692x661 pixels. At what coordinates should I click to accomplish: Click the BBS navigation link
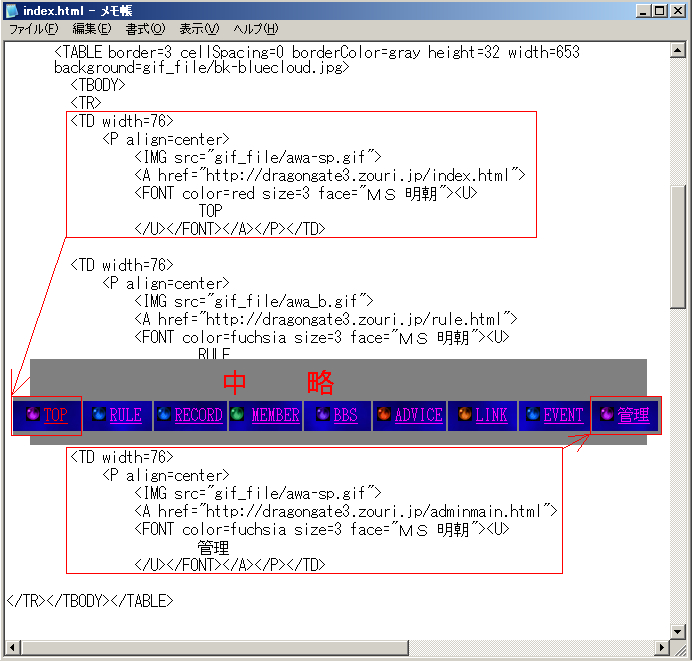pyautogui.click(x=345, y=415)
